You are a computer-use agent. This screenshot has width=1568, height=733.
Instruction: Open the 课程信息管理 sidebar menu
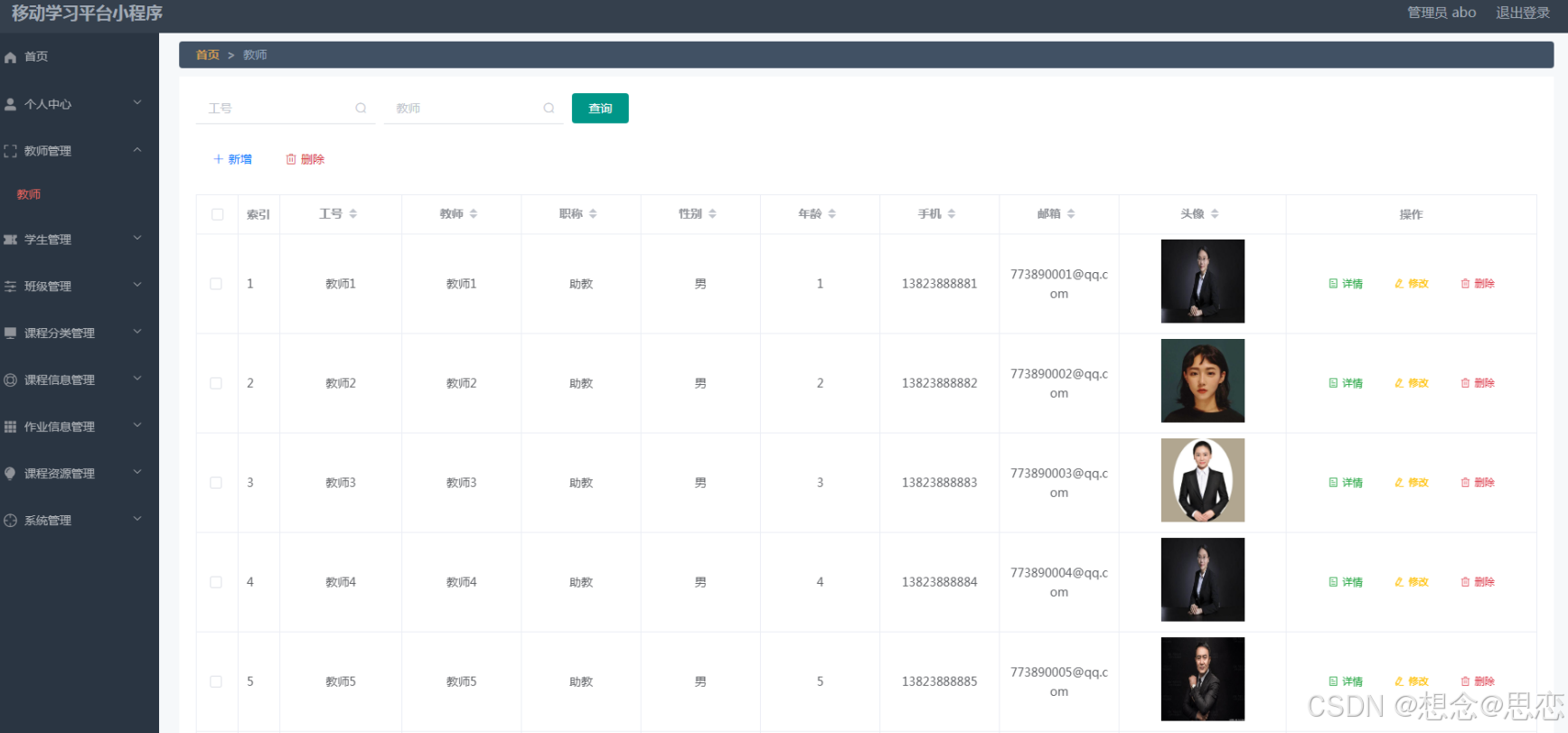click(80, 380)
